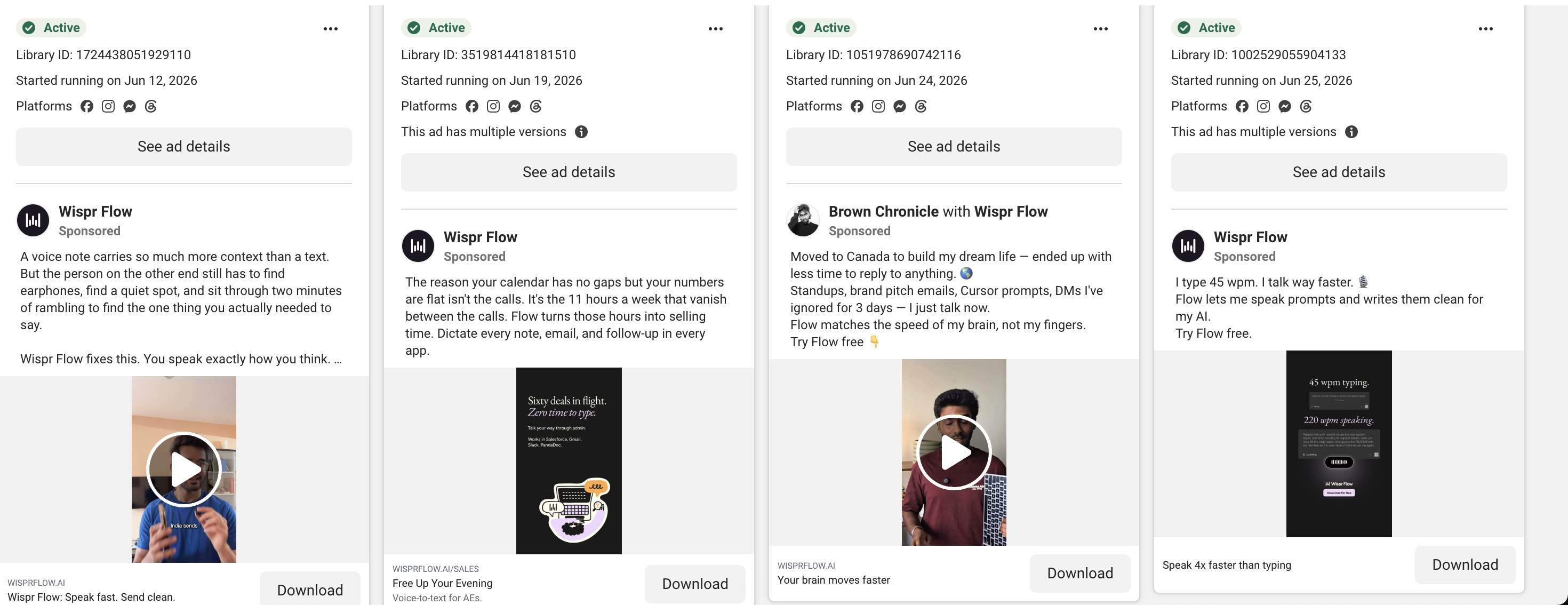The image size is (1568, 605).
Task: Click 'Voice-to-text for AEs.' description text
Action: tap(437, 598)
